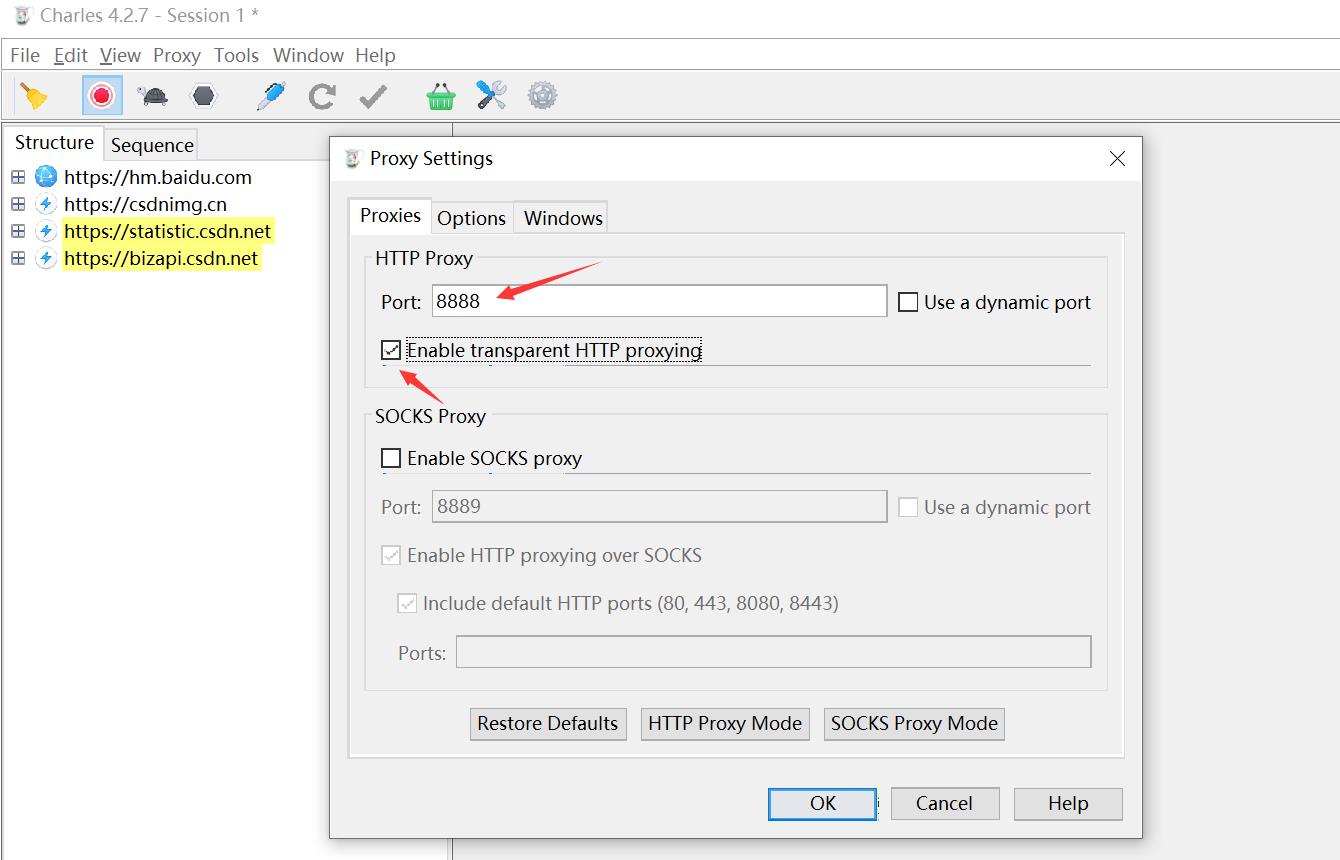Confirm with the OK button
The height and width of the screenshot is (860, 1340).
[x=823, y=803]
